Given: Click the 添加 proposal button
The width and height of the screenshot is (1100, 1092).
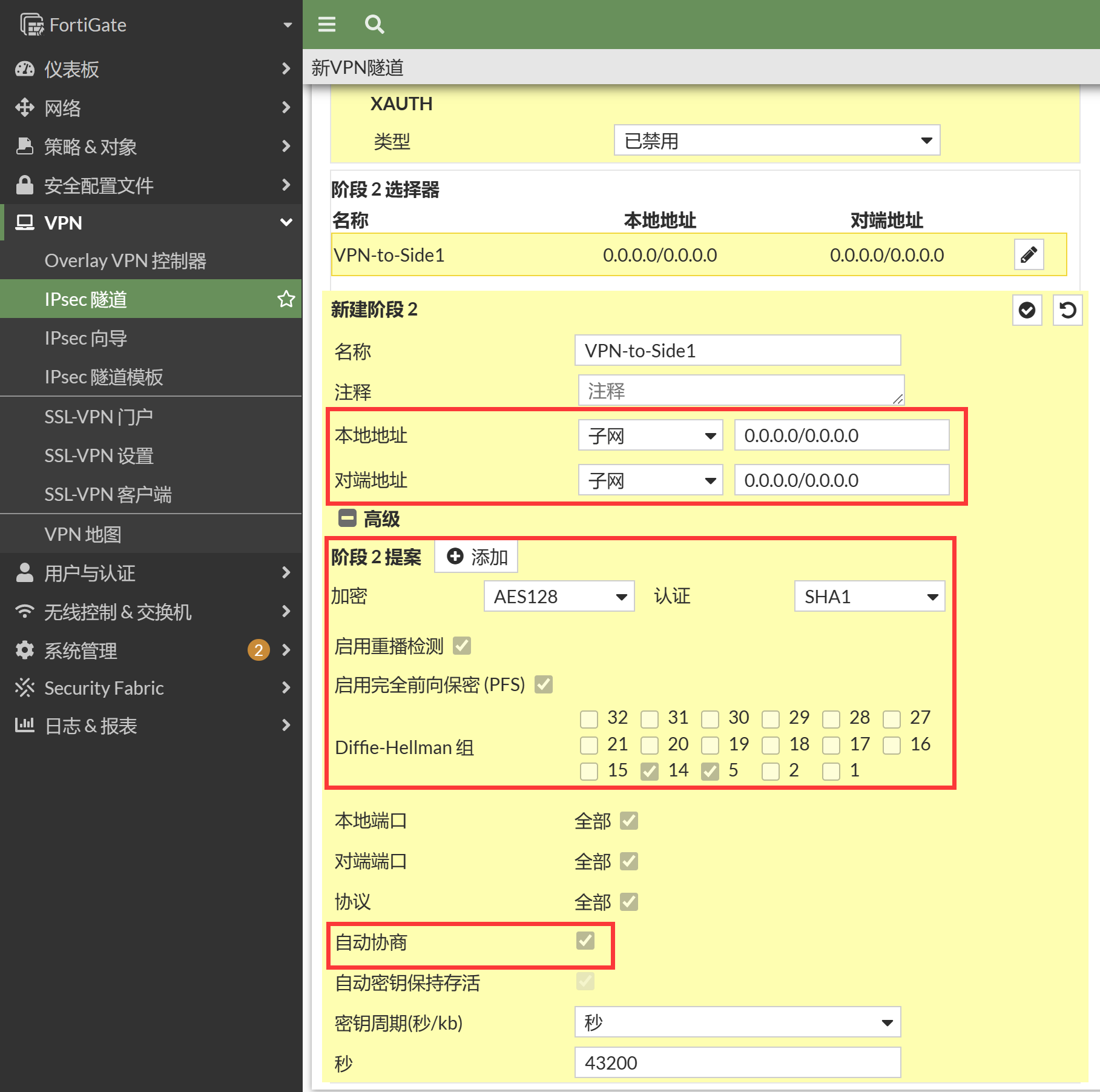Looking at the screenshot, I should (476, 557).
